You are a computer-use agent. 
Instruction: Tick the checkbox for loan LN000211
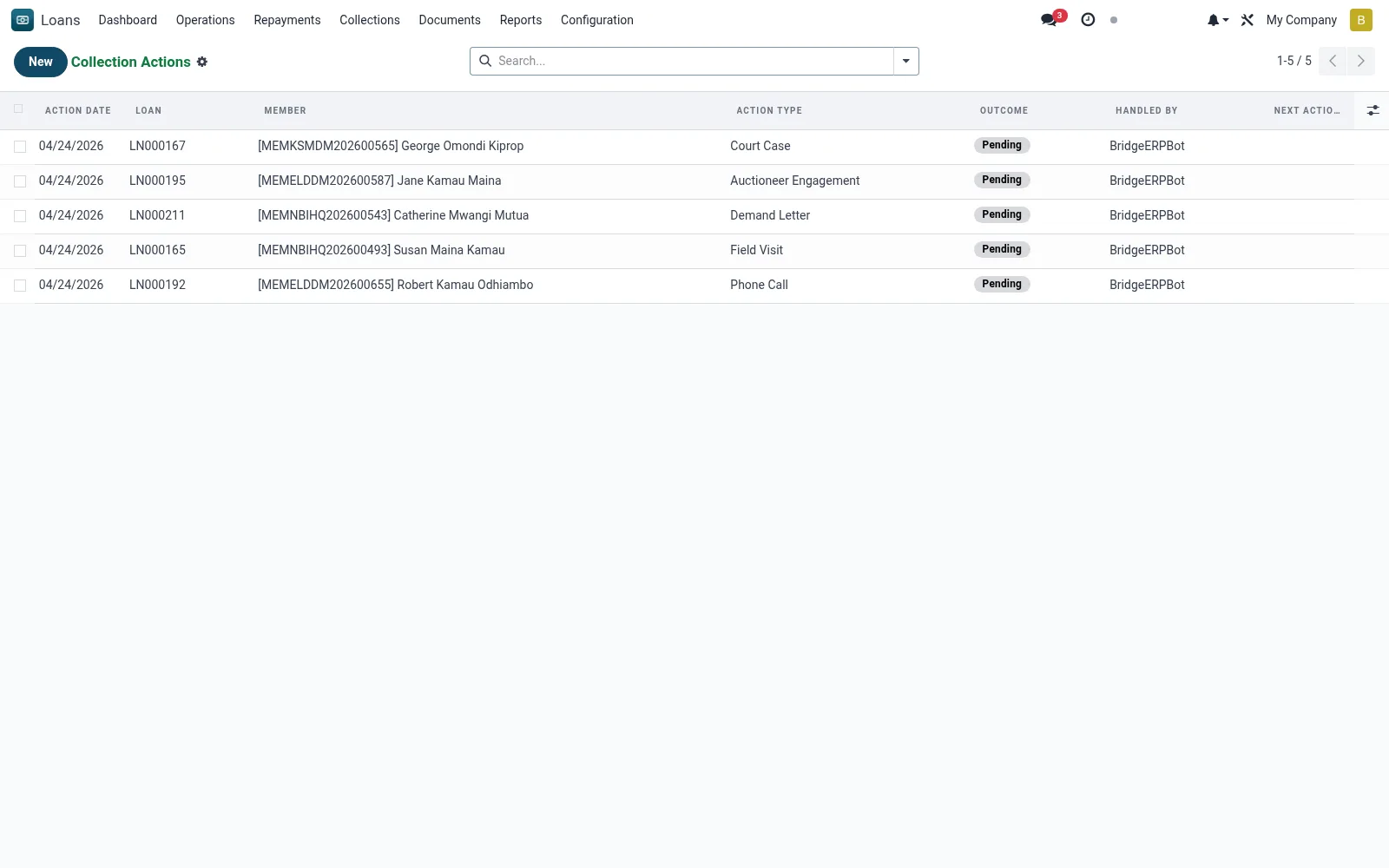pyautogui.click(x=20, y=216)
